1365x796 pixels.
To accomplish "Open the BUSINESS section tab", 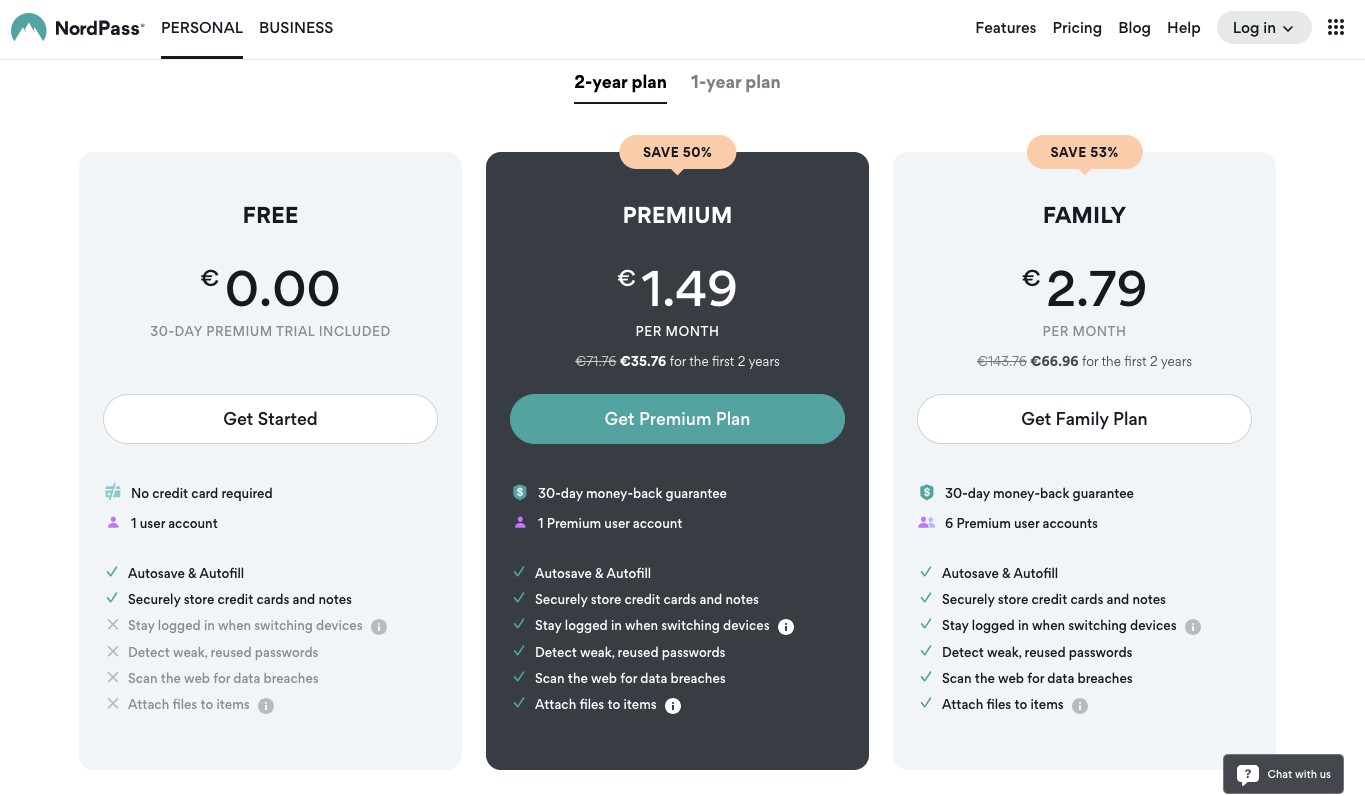I will tap(296, 28).
